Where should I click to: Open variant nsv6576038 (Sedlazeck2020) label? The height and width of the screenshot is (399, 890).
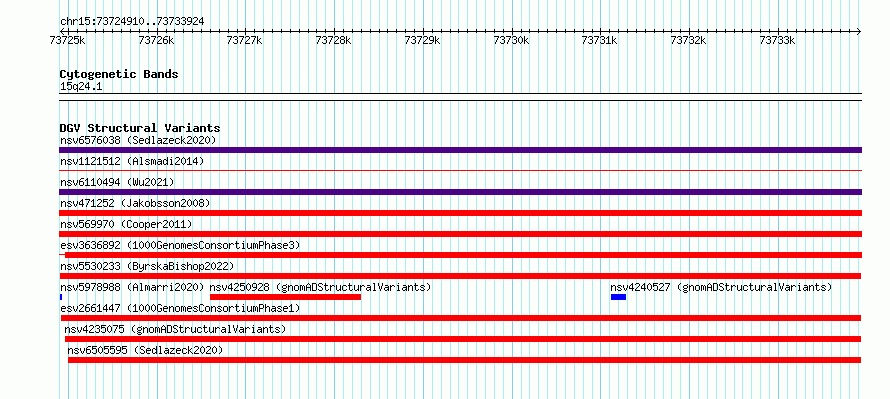(138, 140)
